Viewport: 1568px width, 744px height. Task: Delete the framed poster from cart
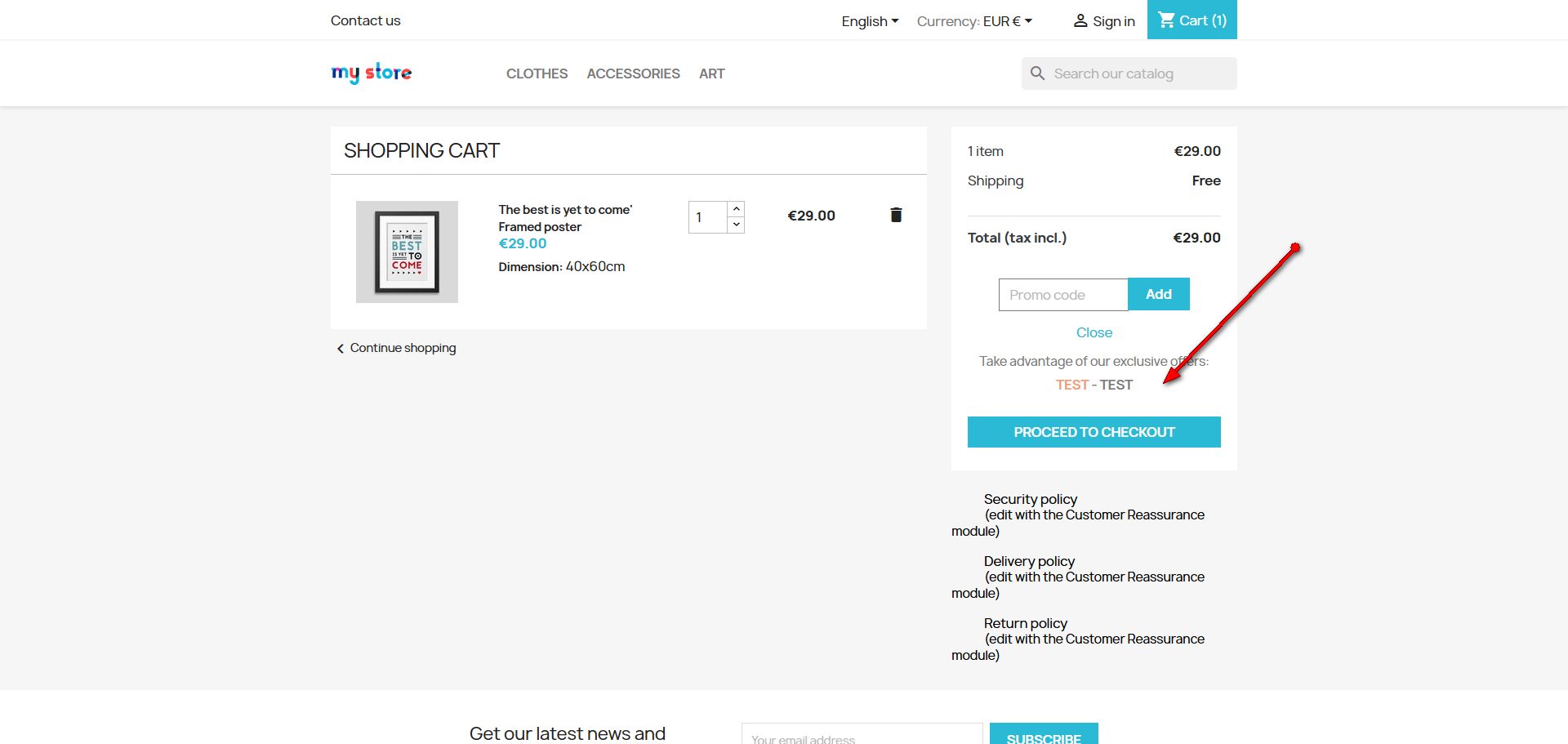(896, 215)
